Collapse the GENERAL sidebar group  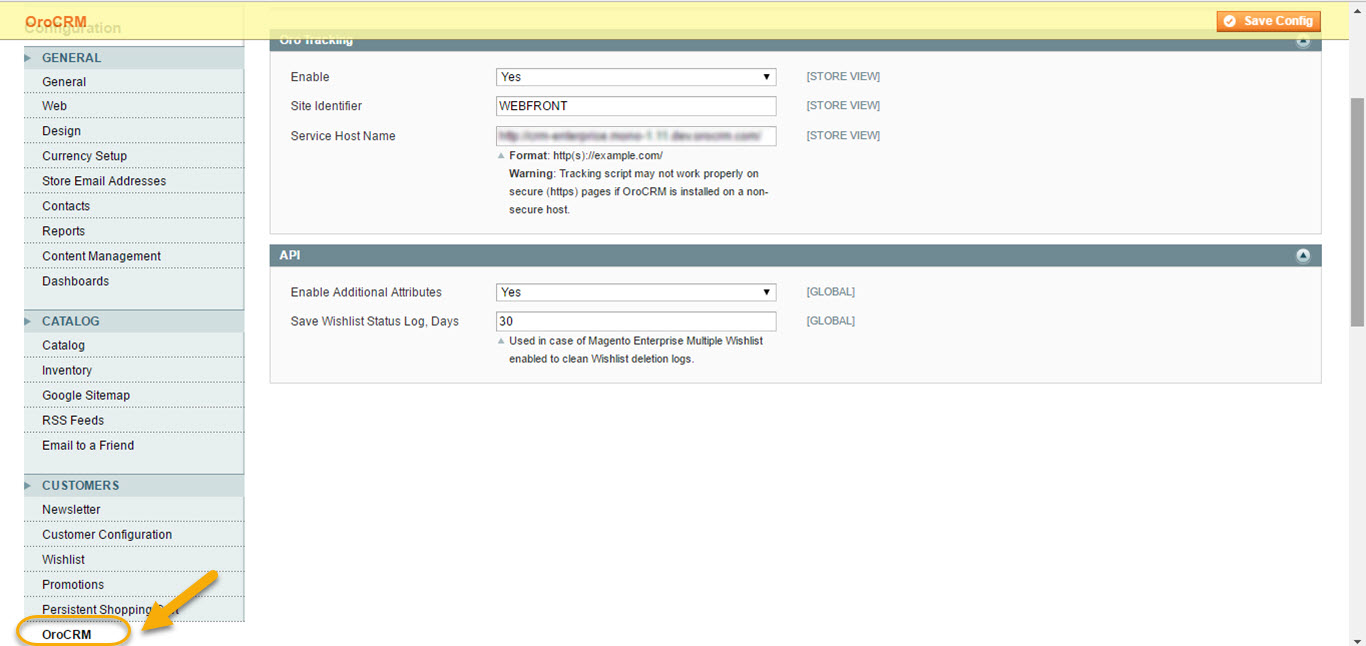point(134,58)
